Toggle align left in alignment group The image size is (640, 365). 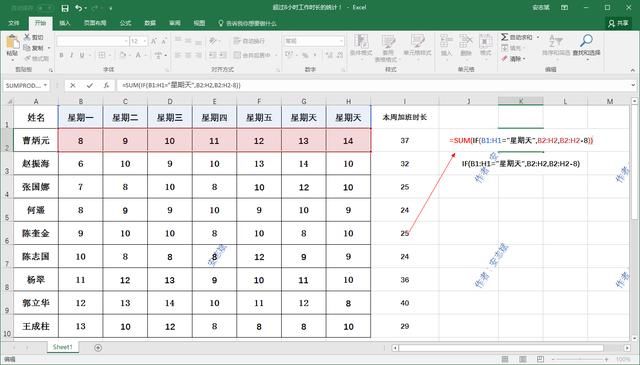(x=178, y=55)
